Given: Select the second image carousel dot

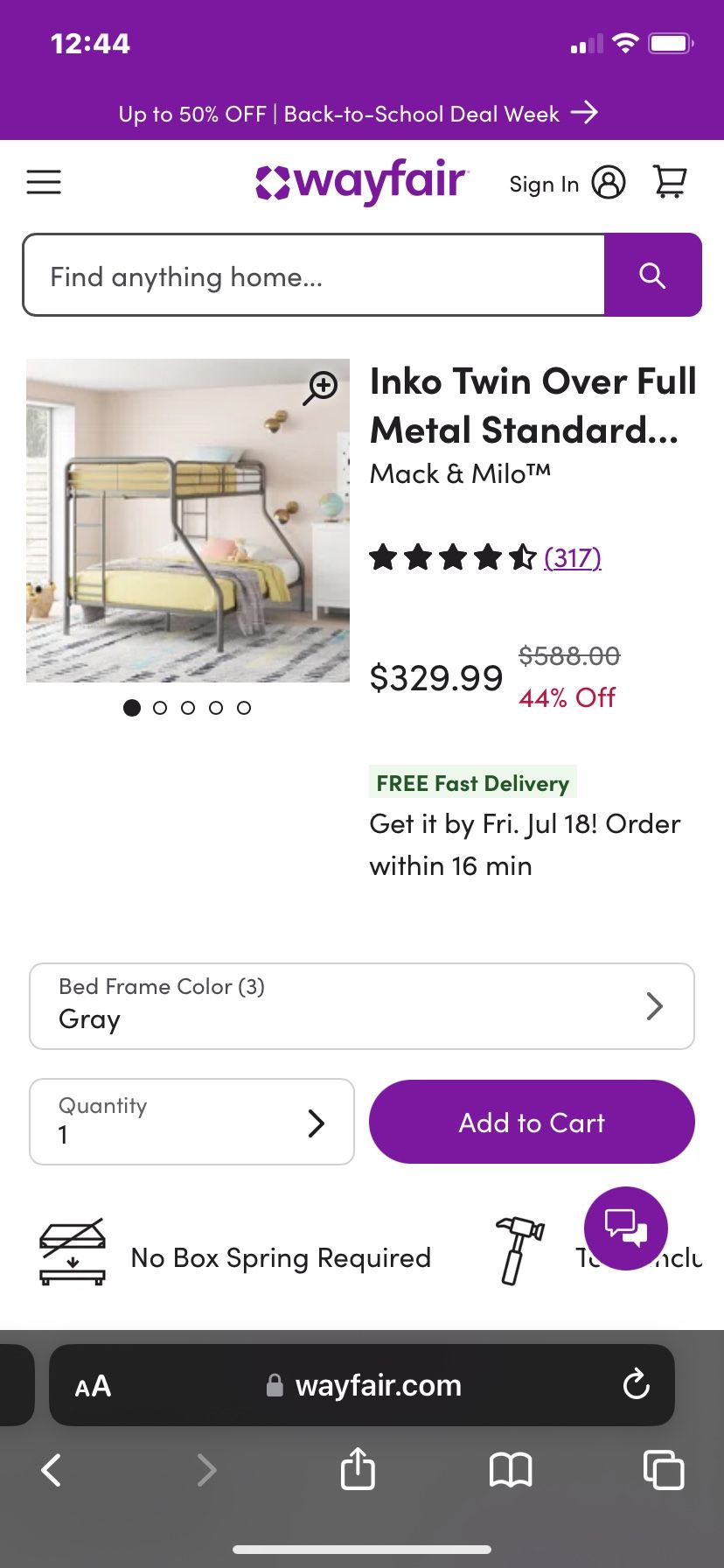Looking at the screenshot, I should pyautogui.click(x=160, y=708).
